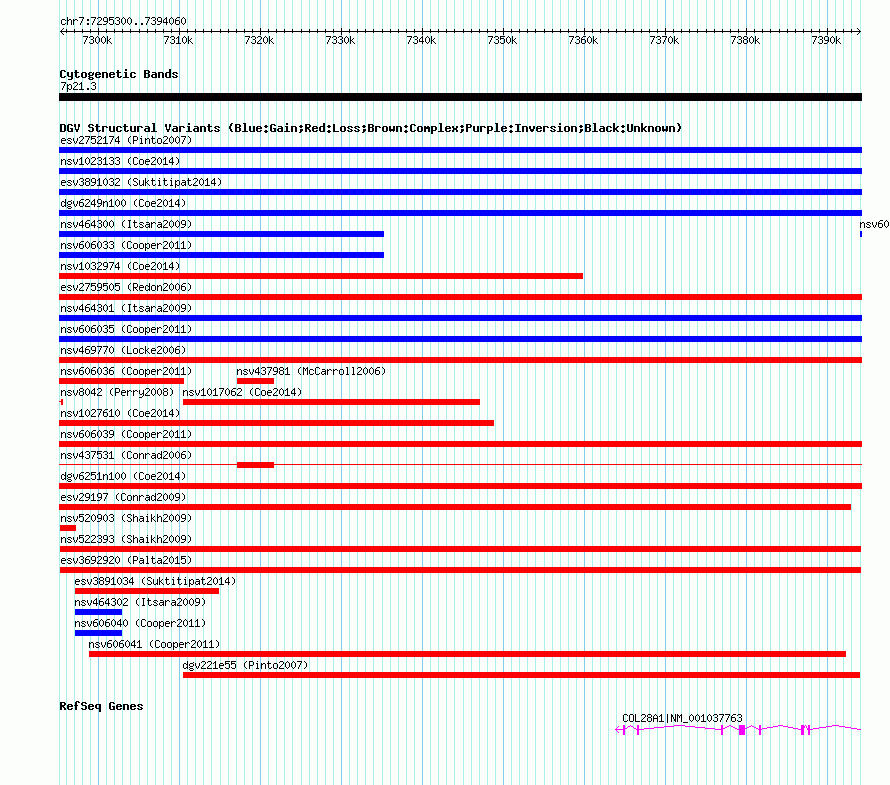This screenshot has width=890, height=785.
Task: Open nsv1032974 (Coe2014) red loss bar
Action: click(x=321, y=276)
